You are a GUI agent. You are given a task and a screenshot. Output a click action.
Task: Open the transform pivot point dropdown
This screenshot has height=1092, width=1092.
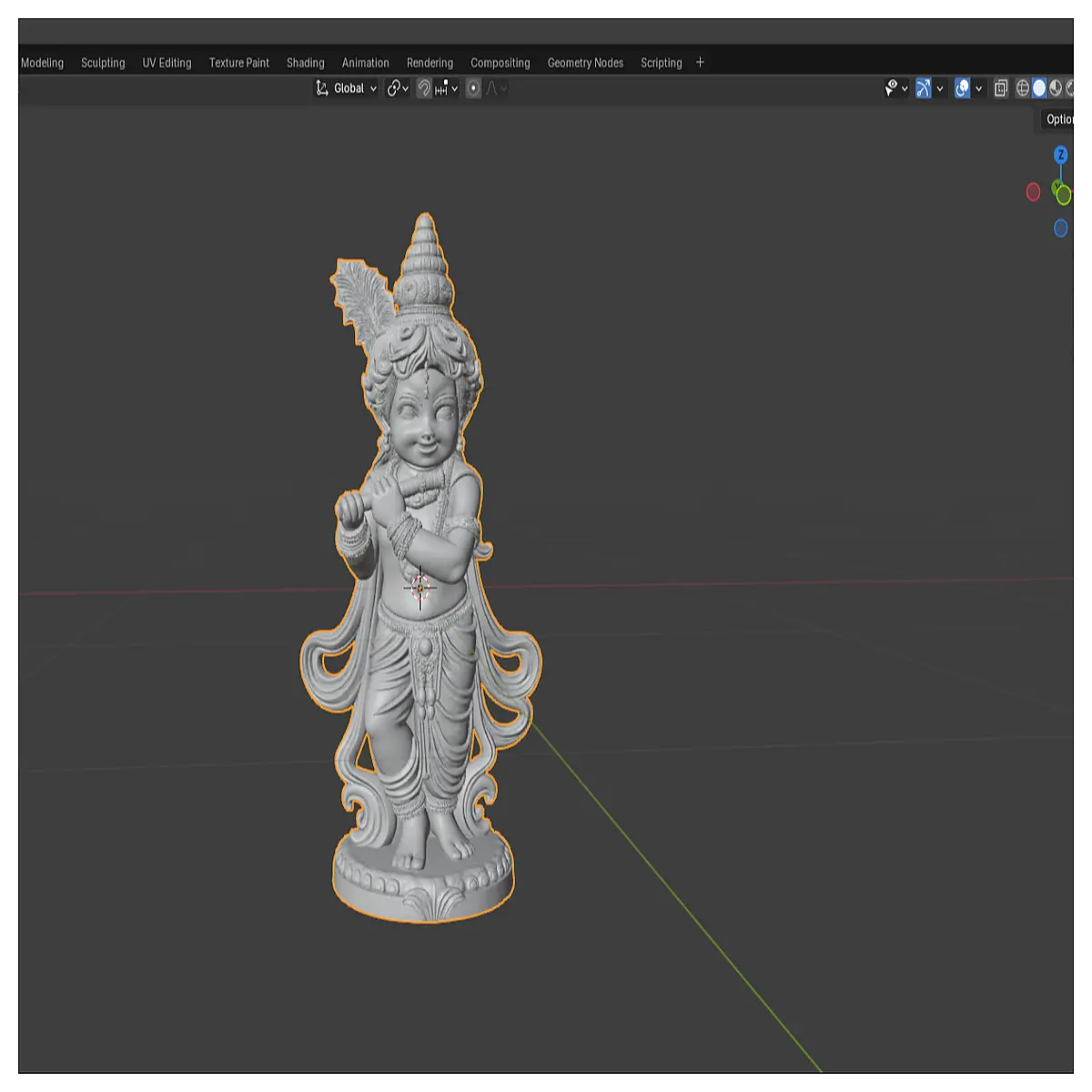tap(398, 88)
